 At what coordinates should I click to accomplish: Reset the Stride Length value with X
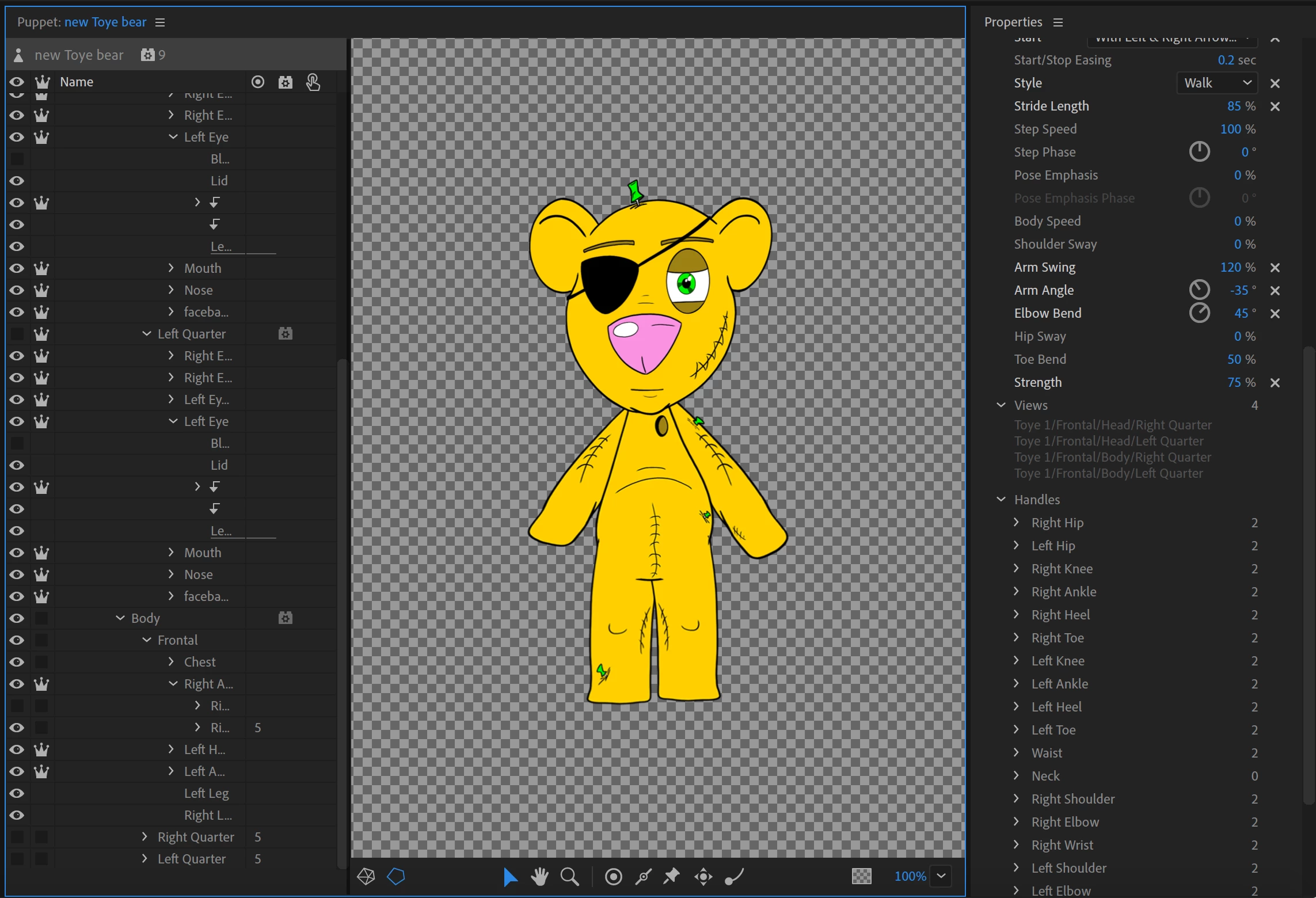1275,106
